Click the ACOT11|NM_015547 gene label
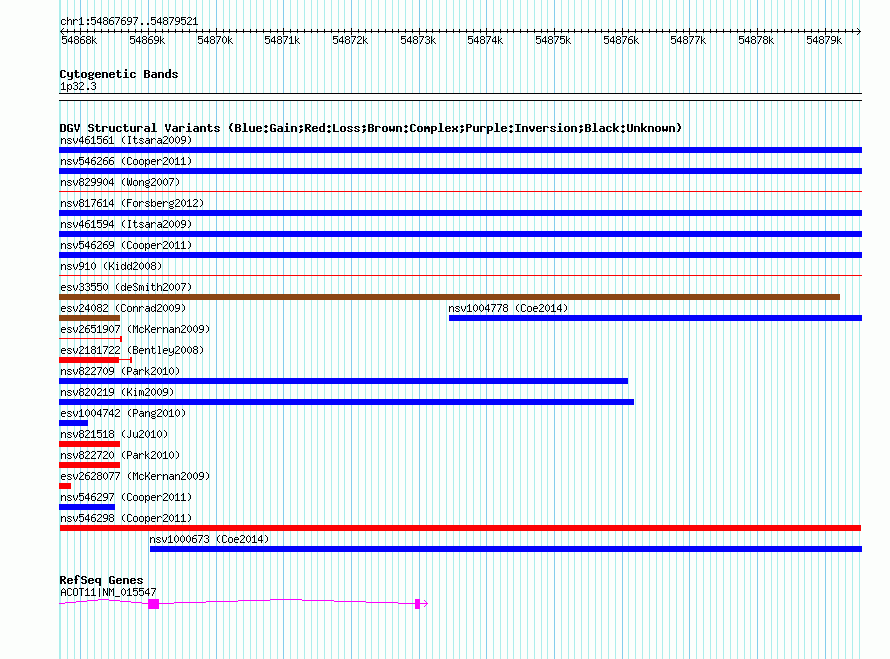The width and height of the screenshot is (890, 659). (x=108, y=592)
